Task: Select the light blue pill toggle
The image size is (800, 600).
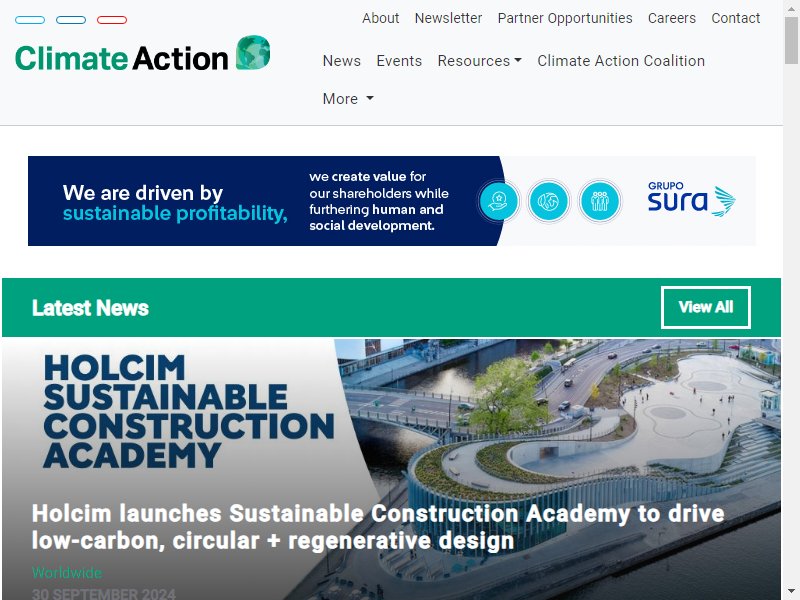Action: pyautogui.click(x=30, y=20)
